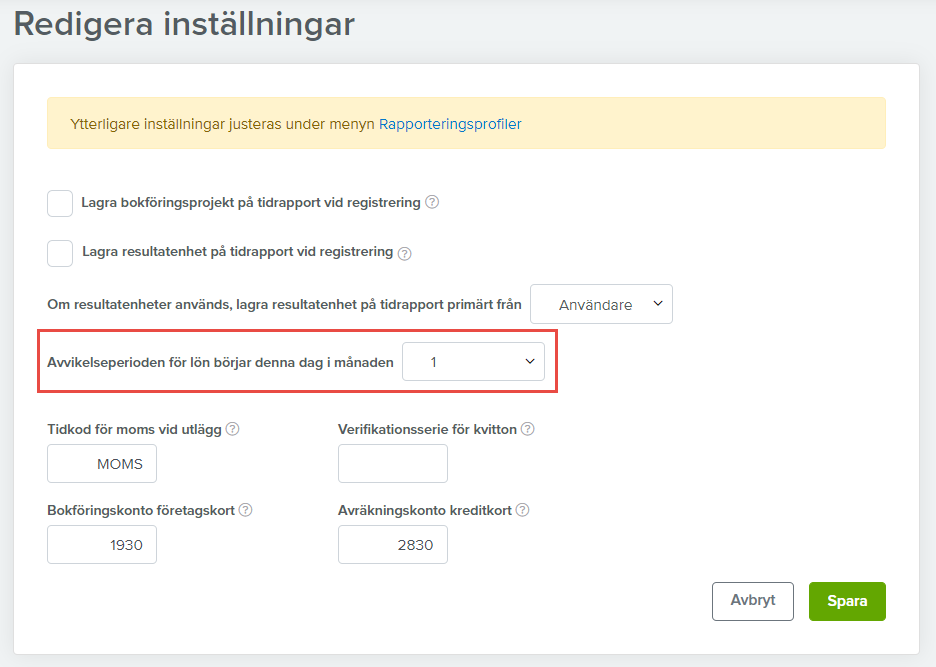936x667 pixels.
Task: Click the Avvikelseperioden för lön label text
Action: click(220, 362)
